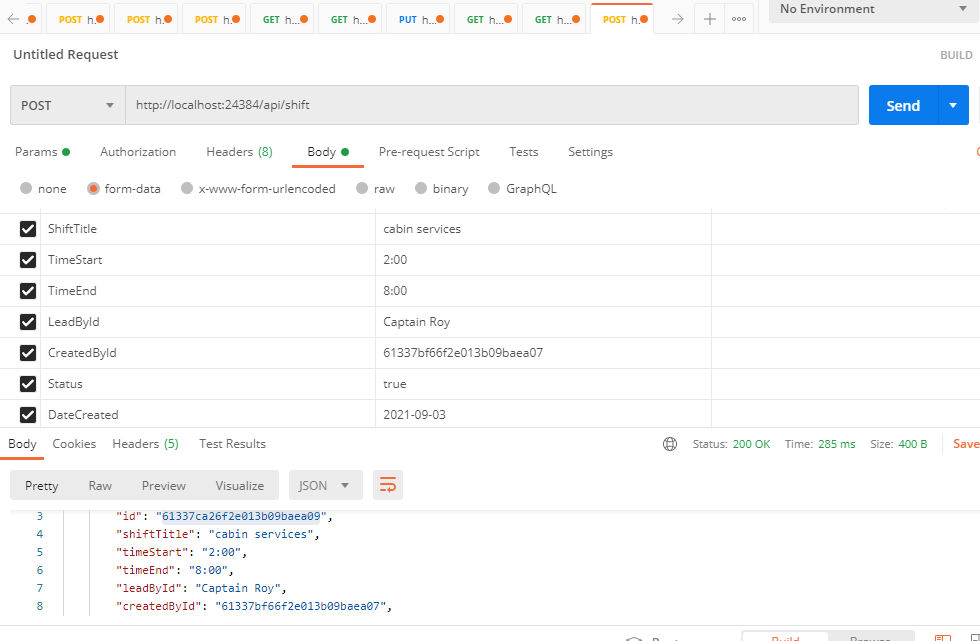Uncheck the TimeStart row checkbox
This screenshot has height=641, width=980.
(28, 260)
